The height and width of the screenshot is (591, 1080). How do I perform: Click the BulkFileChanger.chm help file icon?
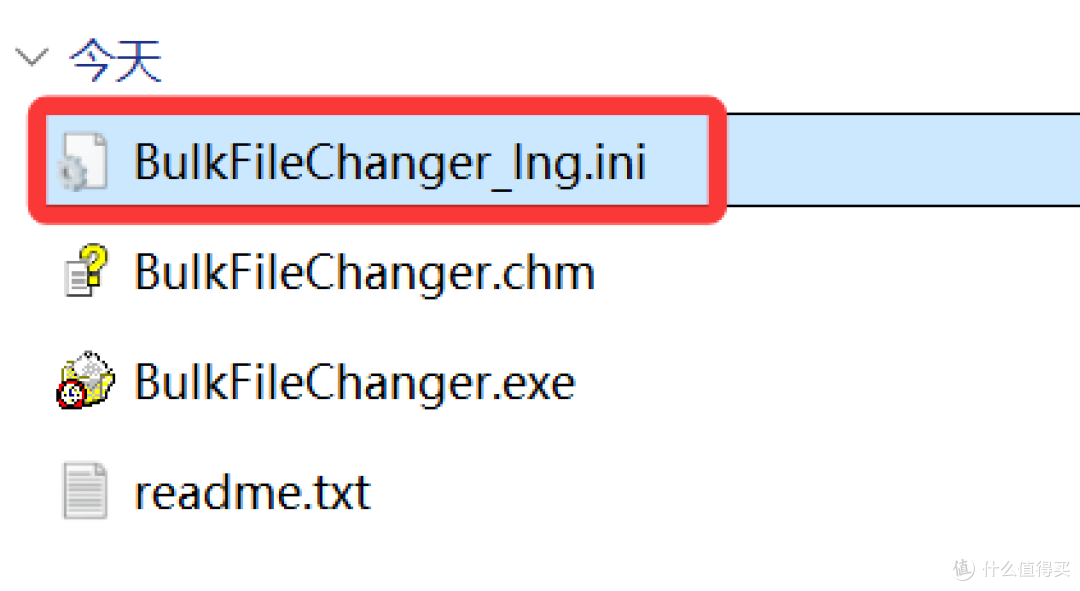(86, 272)
